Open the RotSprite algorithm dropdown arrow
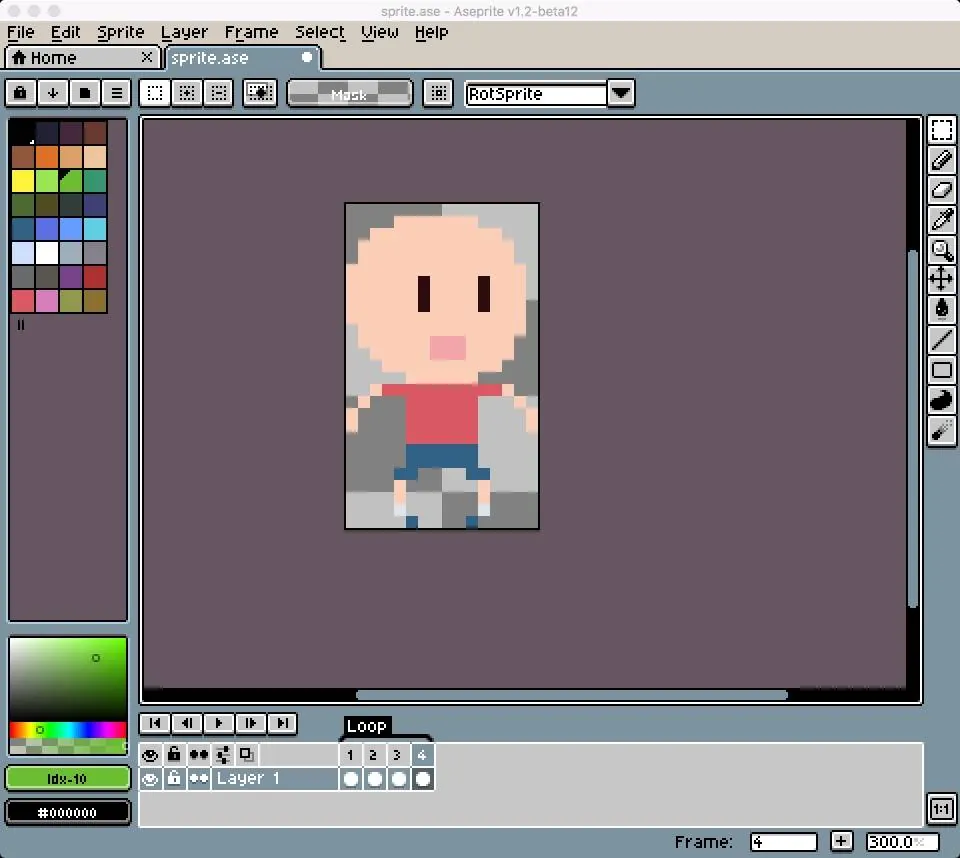960x858 pixels. pyautogui.click(x=621, y=93)
